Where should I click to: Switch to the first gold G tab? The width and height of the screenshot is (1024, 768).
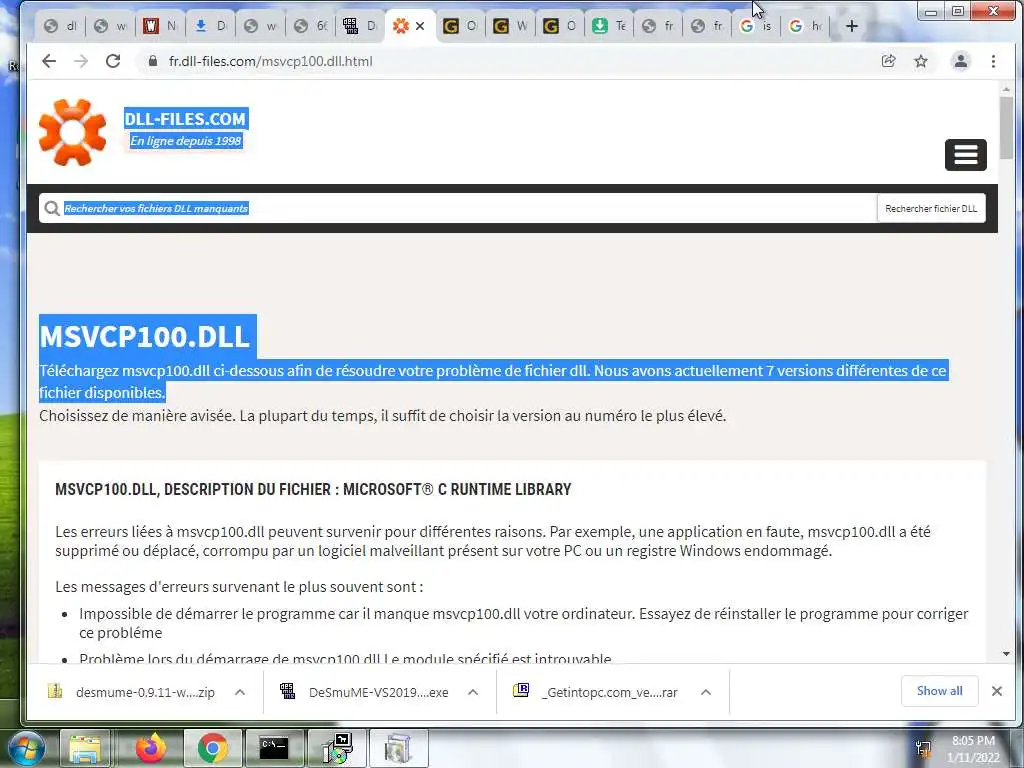460,26
